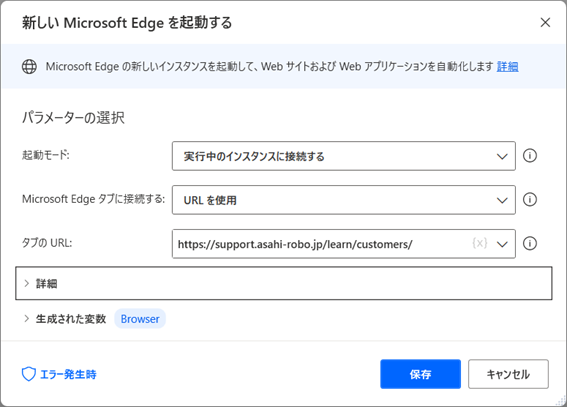Screen dimensions: 567x407
Task: Expand the 詳細 section
Action: 284,283
